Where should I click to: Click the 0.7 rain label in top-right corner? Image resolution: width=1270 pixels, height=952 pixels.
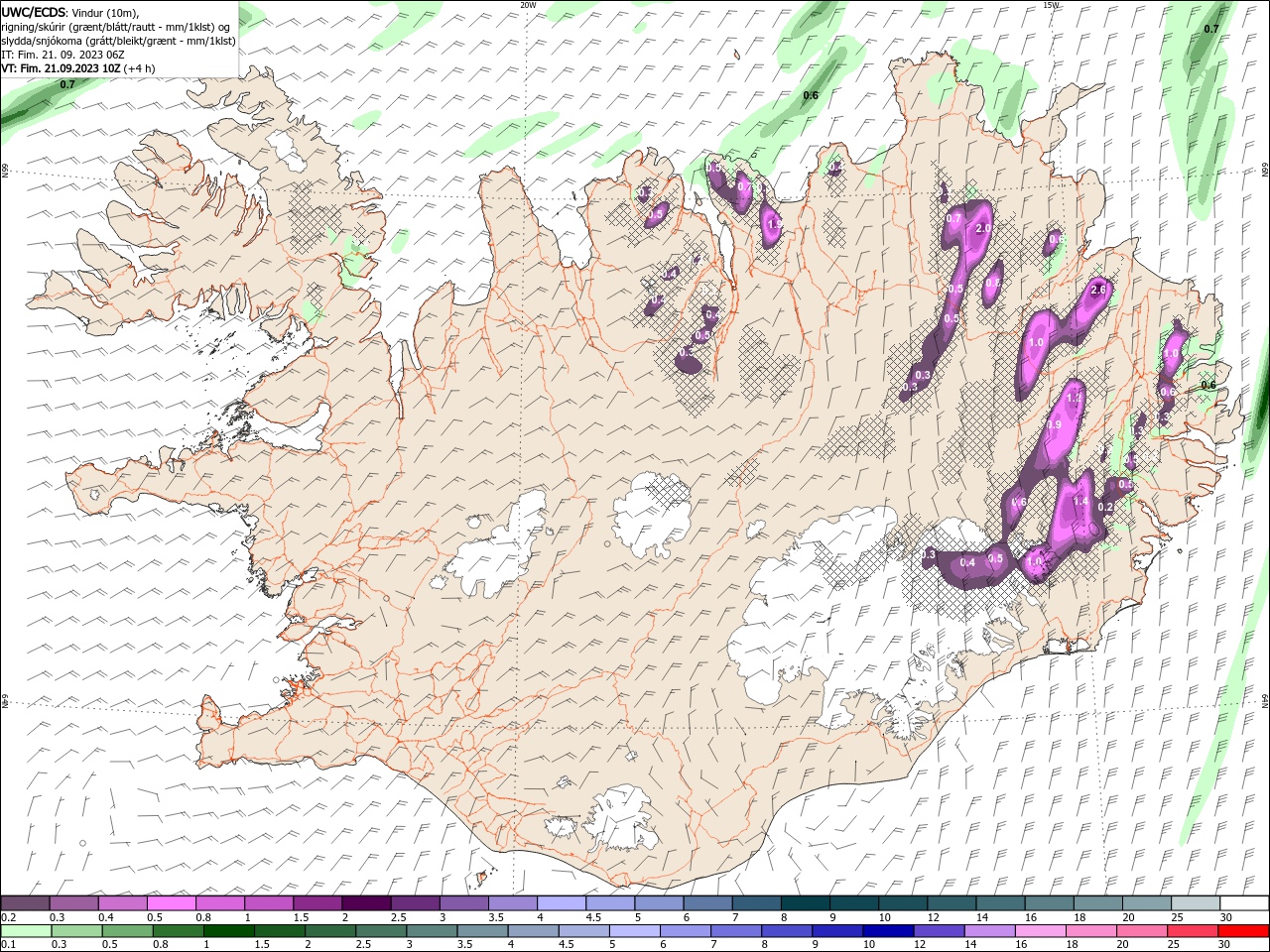click(x=1211, y=29)
